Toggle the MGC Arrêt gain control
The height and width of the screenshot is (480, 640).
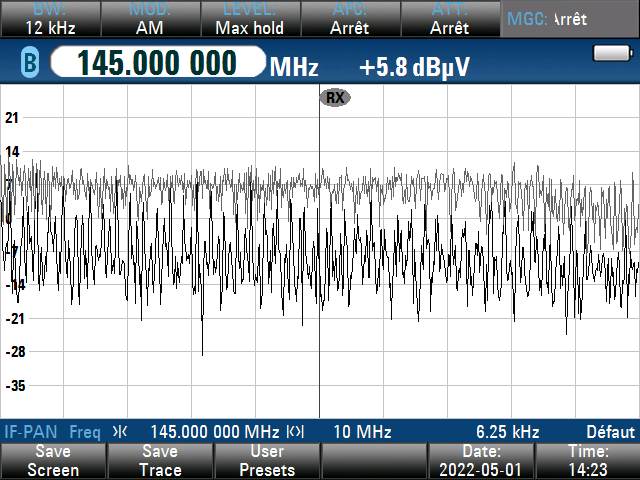pos(569,20)
